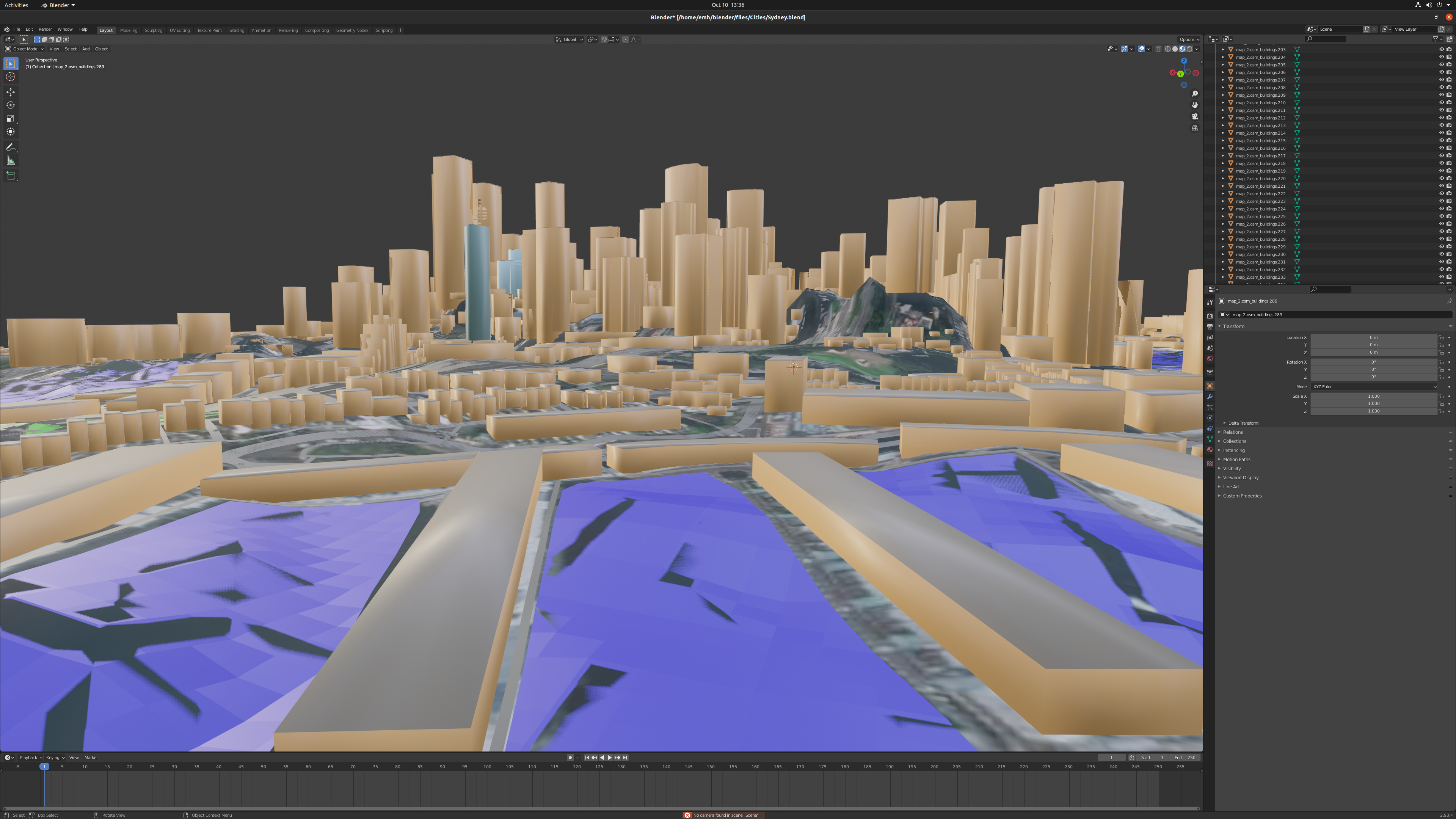Select the Cursor tool in the toolbar

point(11,77)
